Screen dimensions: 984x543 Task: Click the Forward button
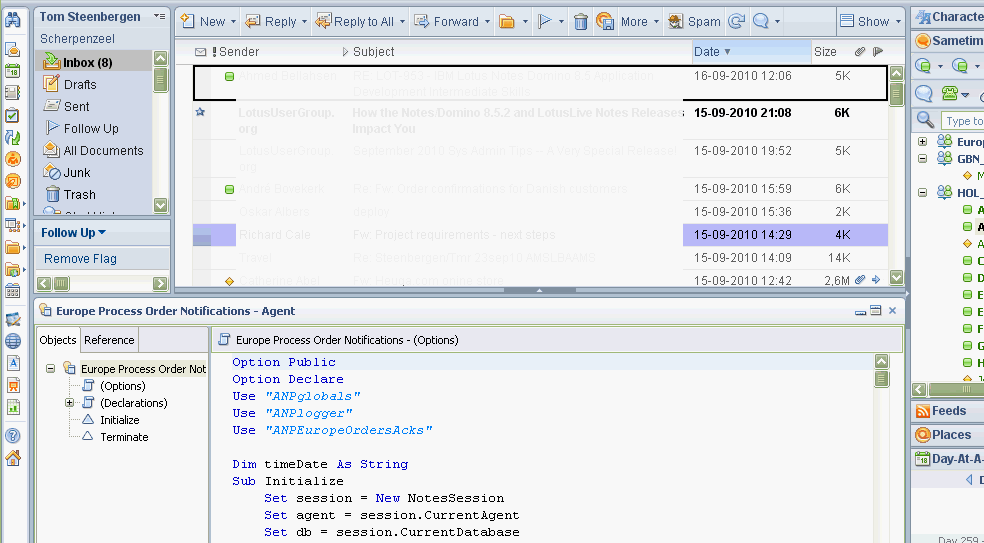pyautogui.click(x=447, y=21)
